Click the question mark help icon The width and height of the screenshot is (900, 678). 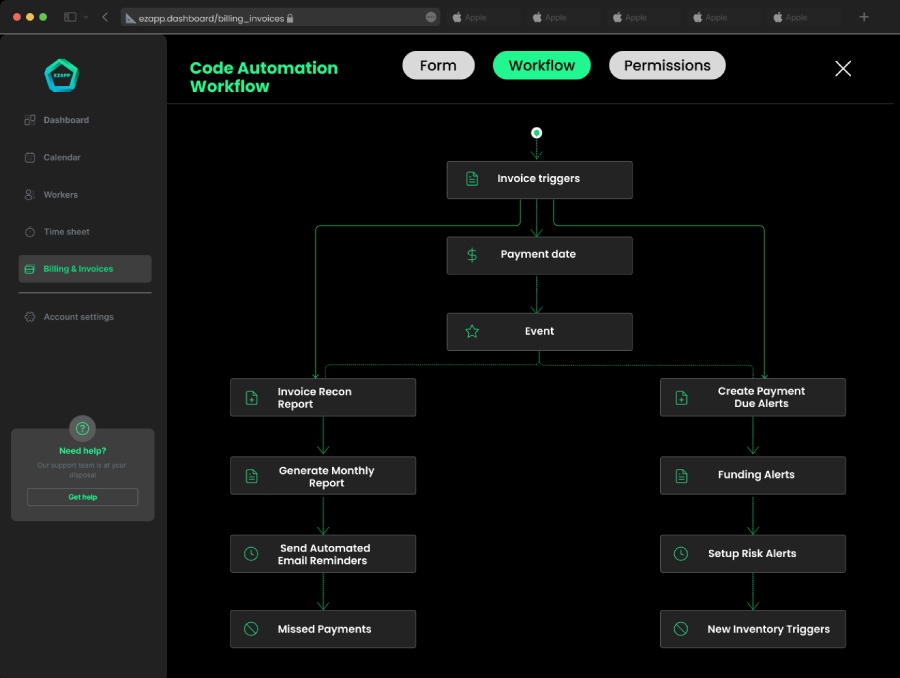pyautogui.click(x=82, y=428)
